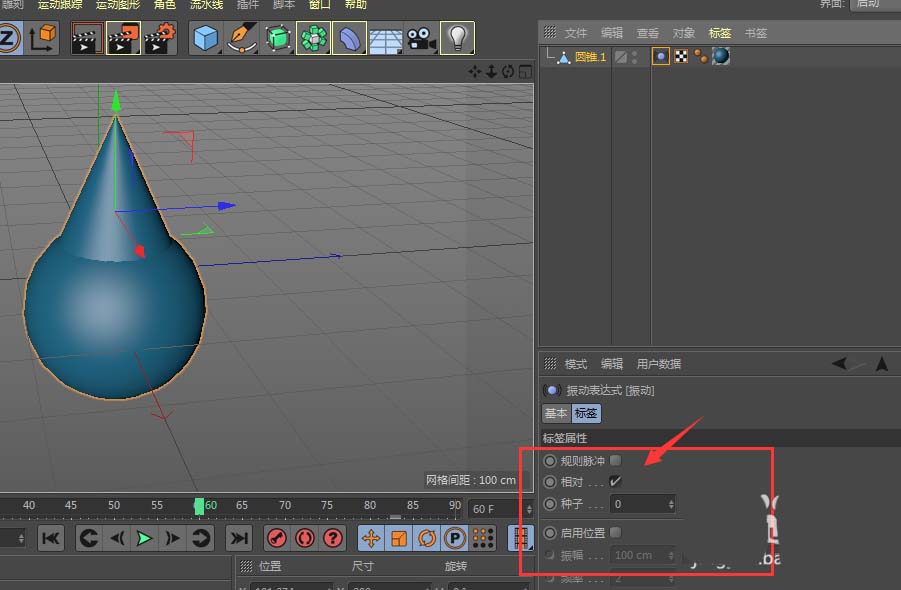Click the Light bulb icon
The image size is (901, 590).
coord(457,38)
